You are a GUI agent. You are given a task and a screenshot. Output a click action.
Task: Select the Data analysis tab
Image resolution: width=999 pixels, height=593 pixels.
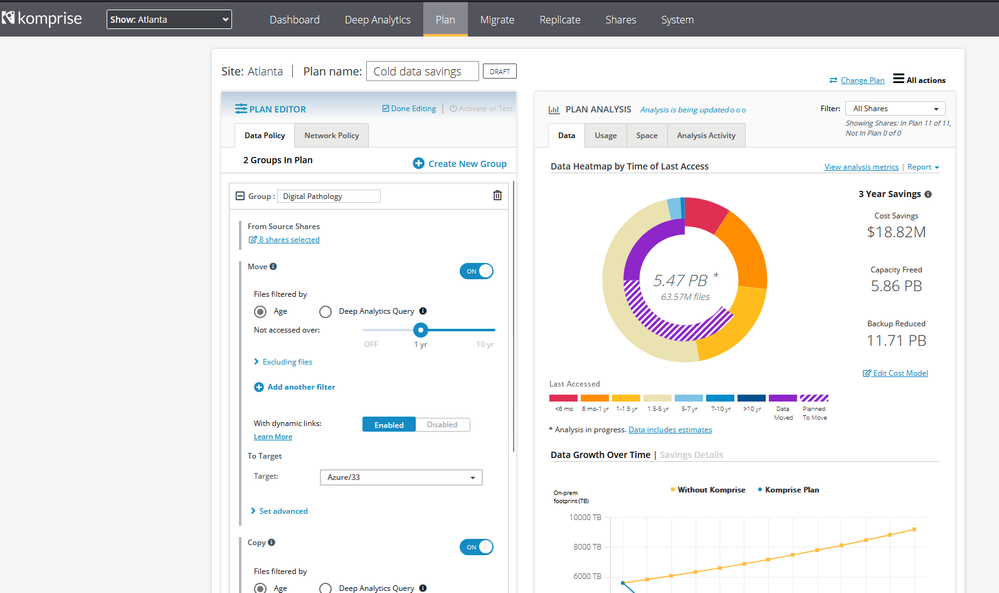566,136
